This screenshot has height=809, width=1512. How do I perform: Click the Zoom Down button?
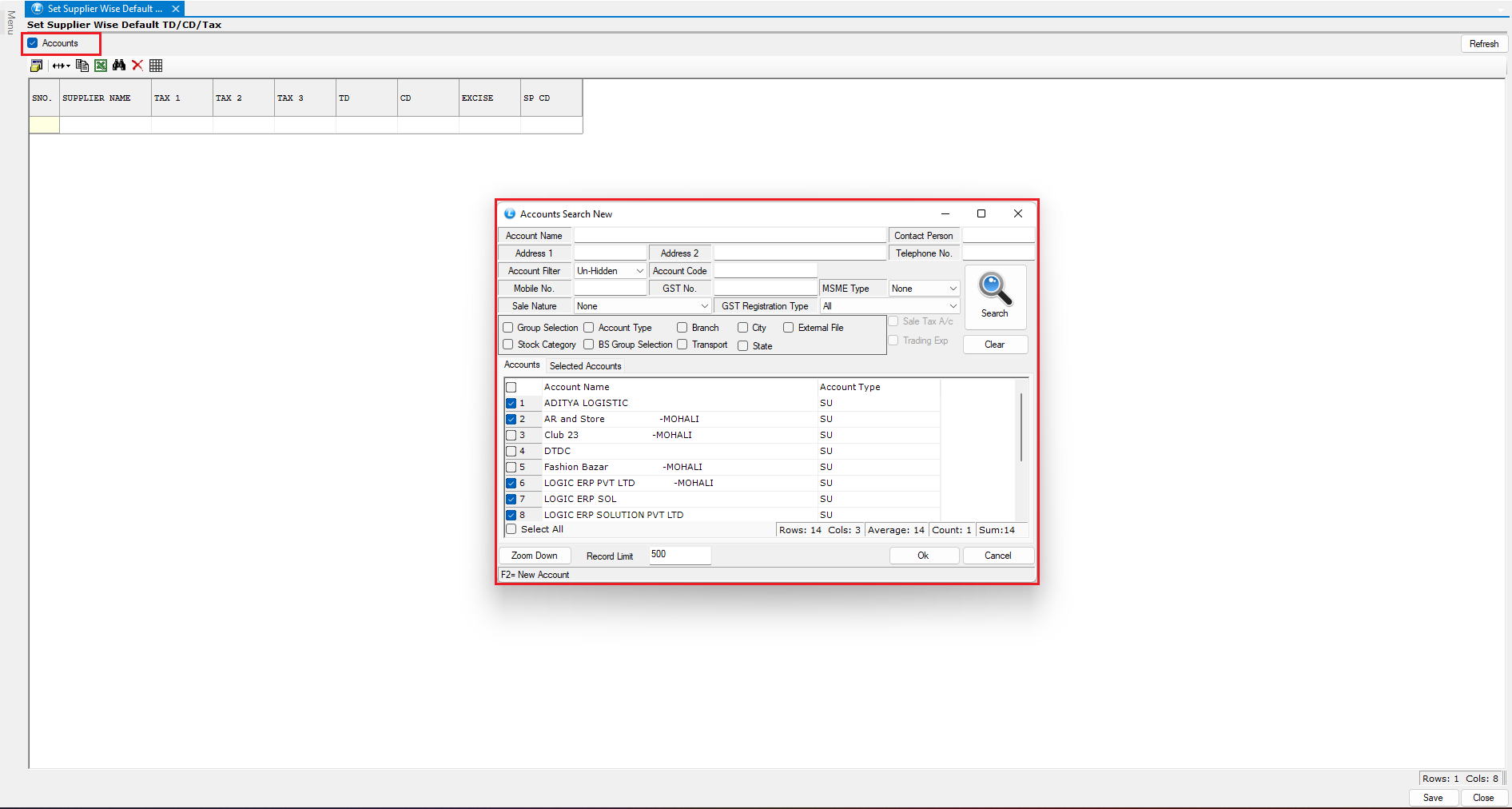(x=535, y=556)
